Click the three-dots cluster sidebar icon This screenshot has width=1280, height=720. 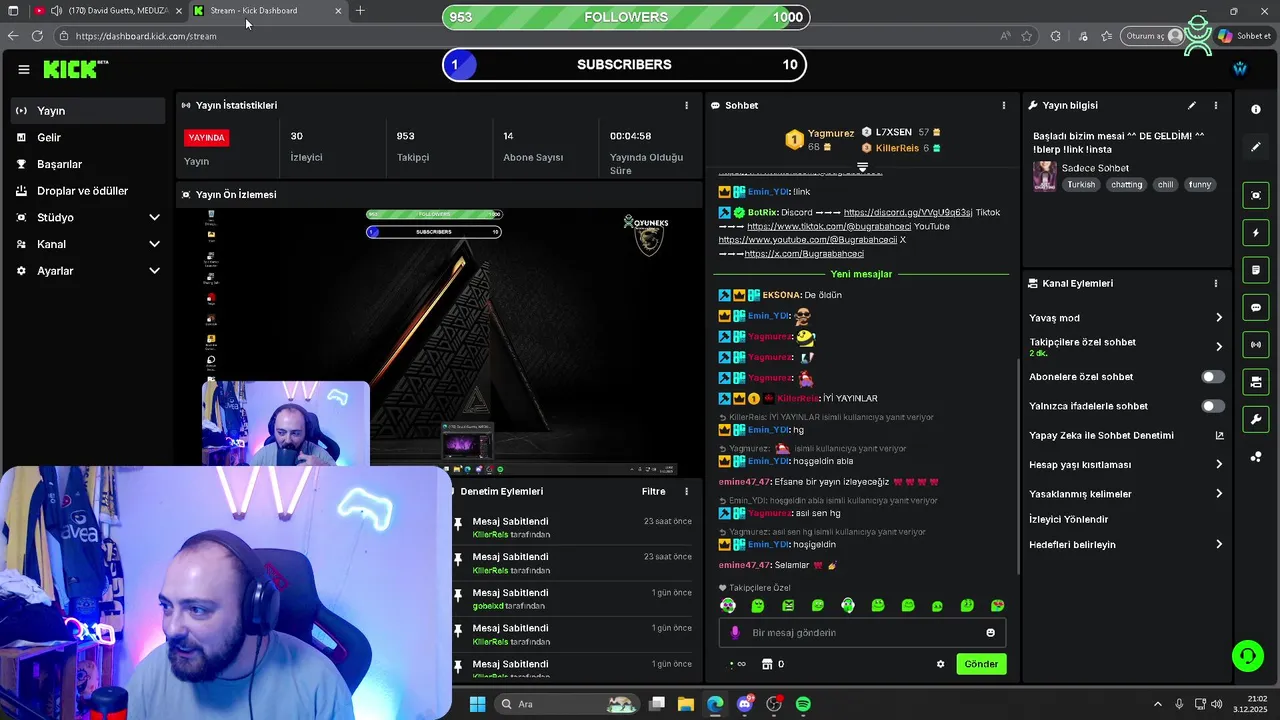(x=1256, y=457)
